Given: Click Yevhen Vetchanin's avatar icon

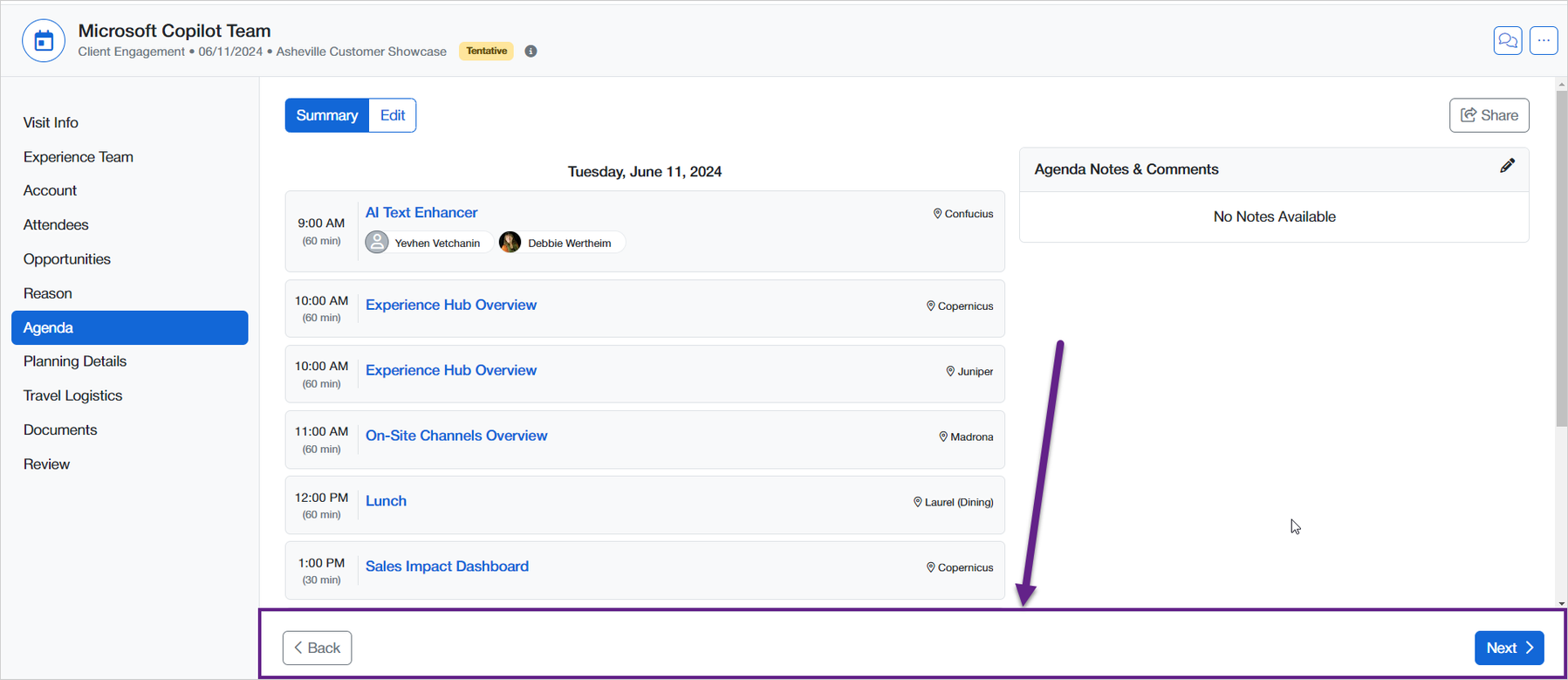Looking at the screenshot, I should pyautogui.click(x=377, y=242).
